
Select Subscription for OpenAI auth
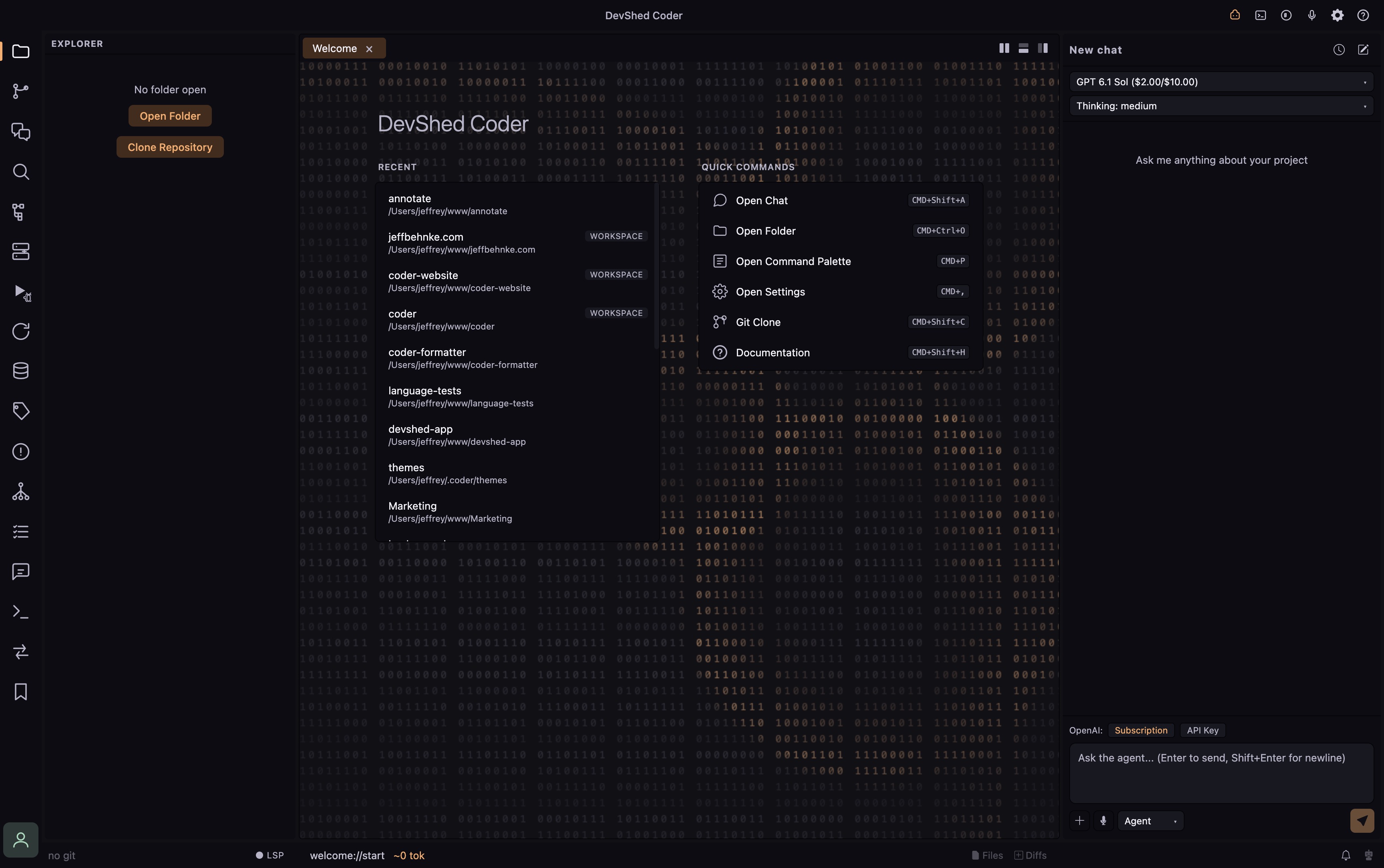coord(1141,730)
